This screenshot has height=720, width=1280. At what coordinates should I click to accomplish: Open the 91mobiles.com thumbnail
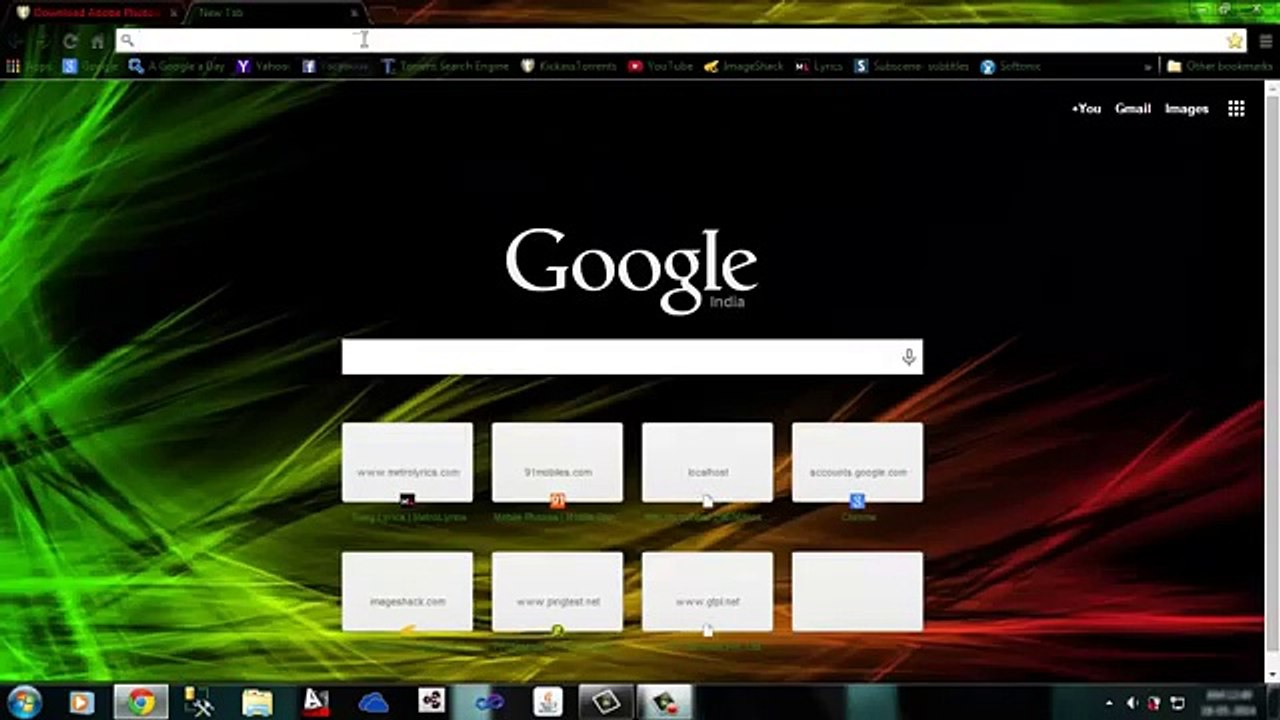pos(557,462)
